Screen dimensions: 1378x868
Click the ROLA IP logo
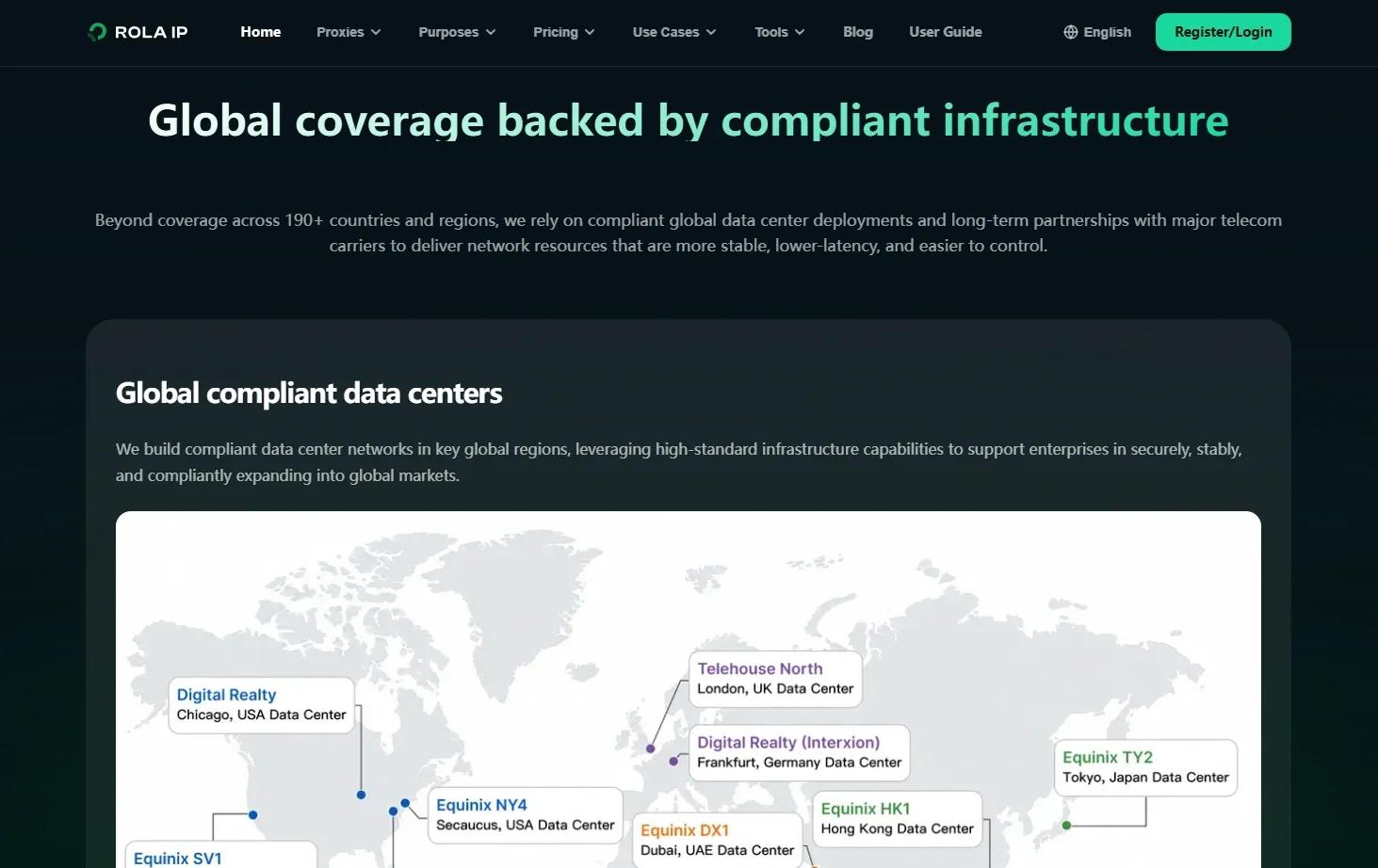pyautogui.click(x=138, y=32)
